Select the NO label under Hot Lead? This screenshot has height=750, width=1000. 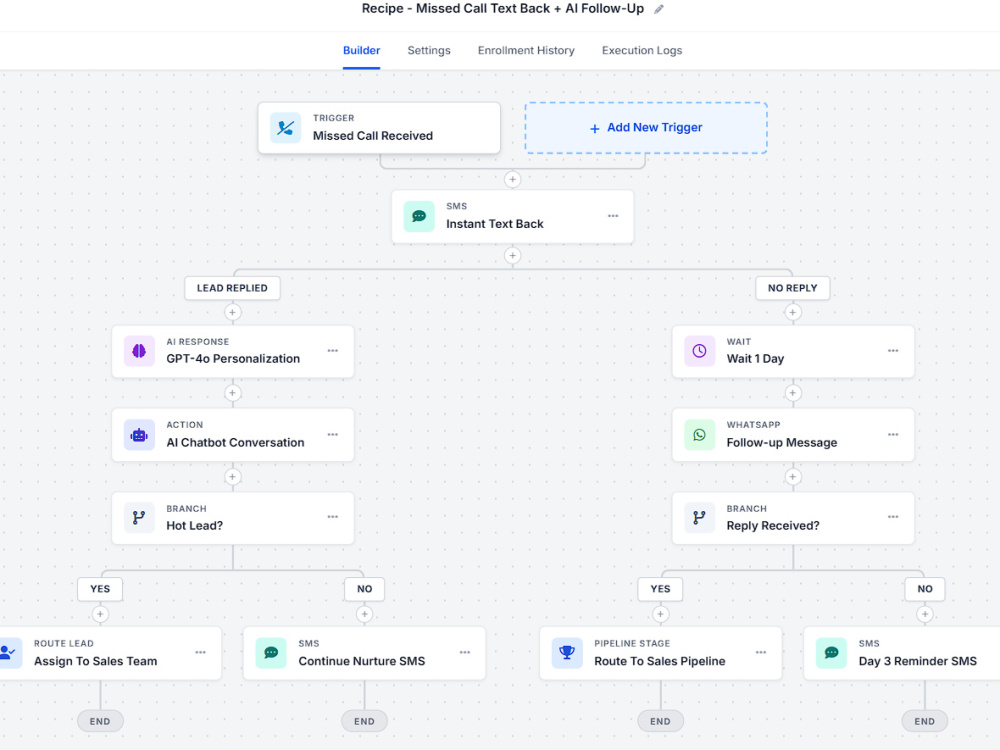coord(364,589)
